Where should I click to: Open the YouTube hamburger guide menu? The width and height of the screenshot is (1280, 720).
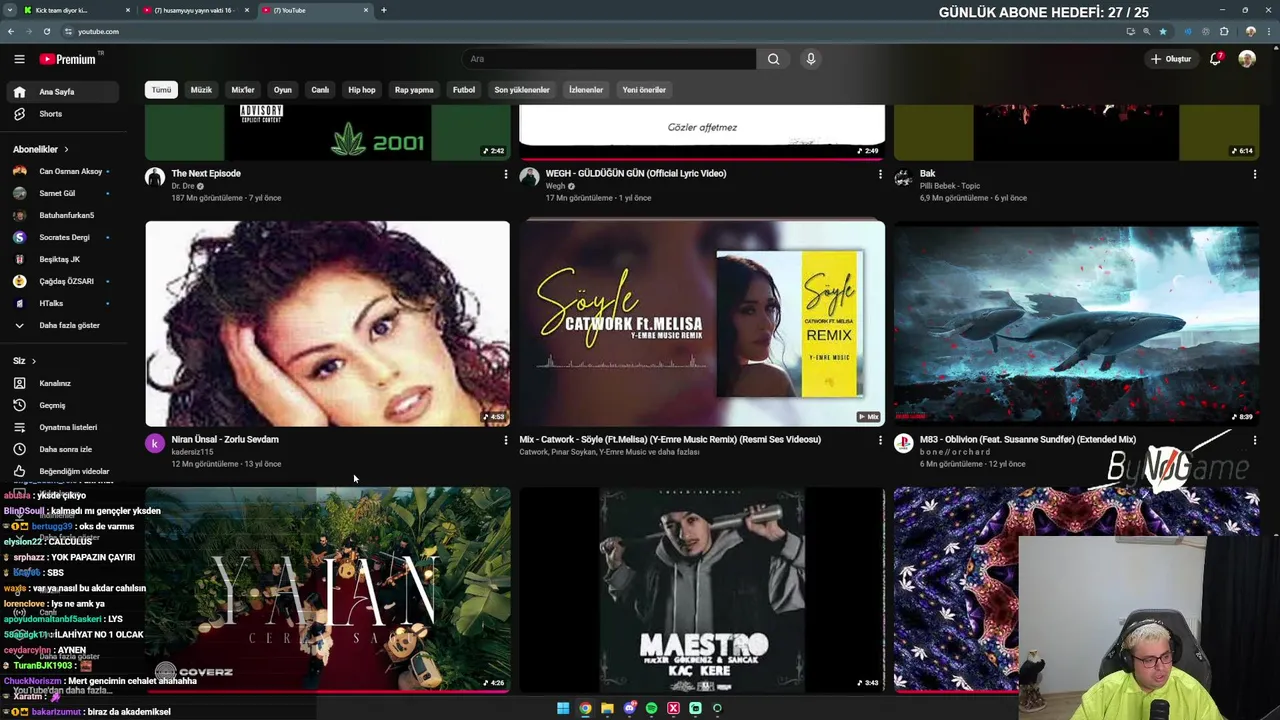pos(19,59)
